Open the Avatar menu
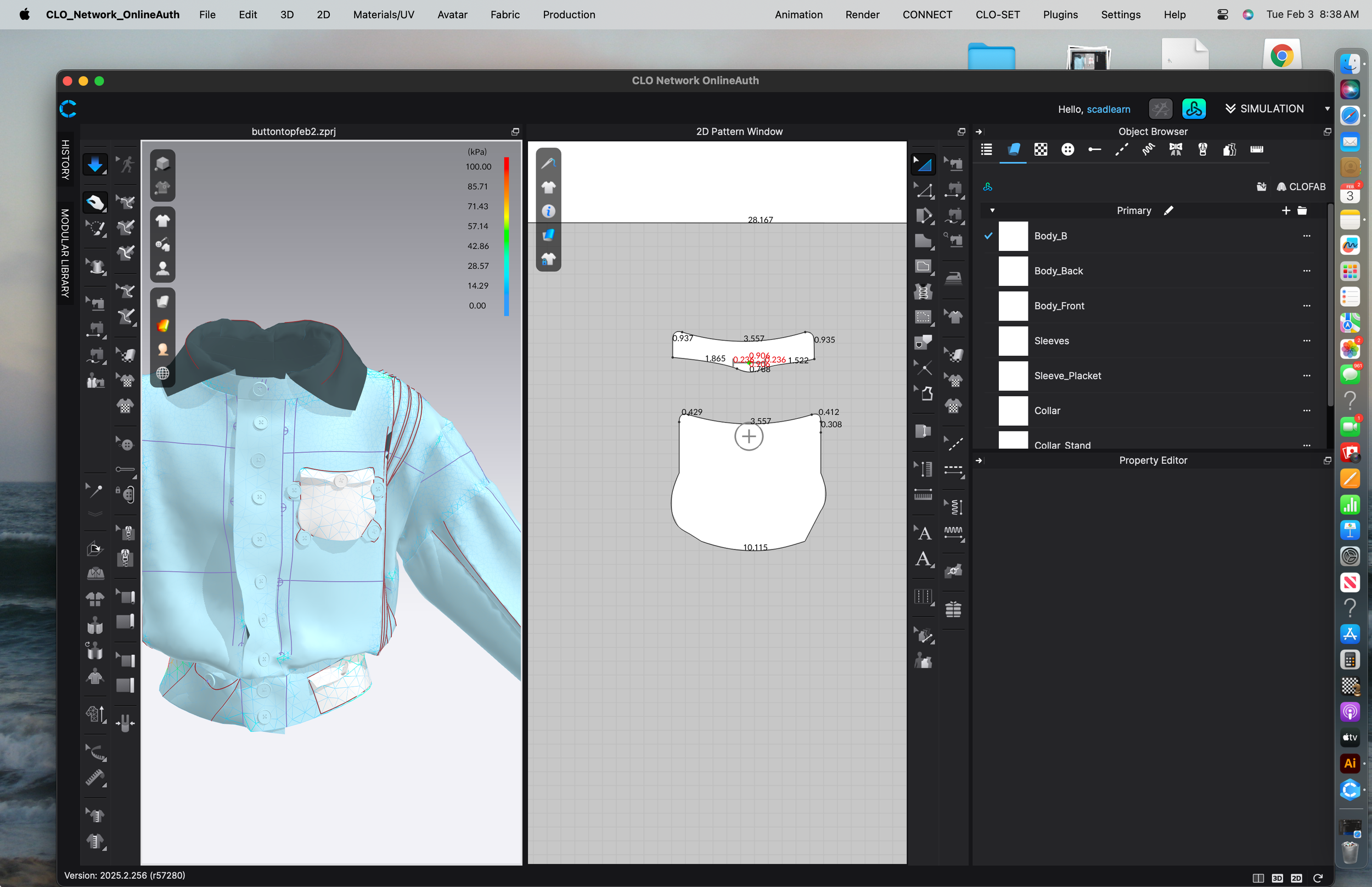 (x=452, y=14)
